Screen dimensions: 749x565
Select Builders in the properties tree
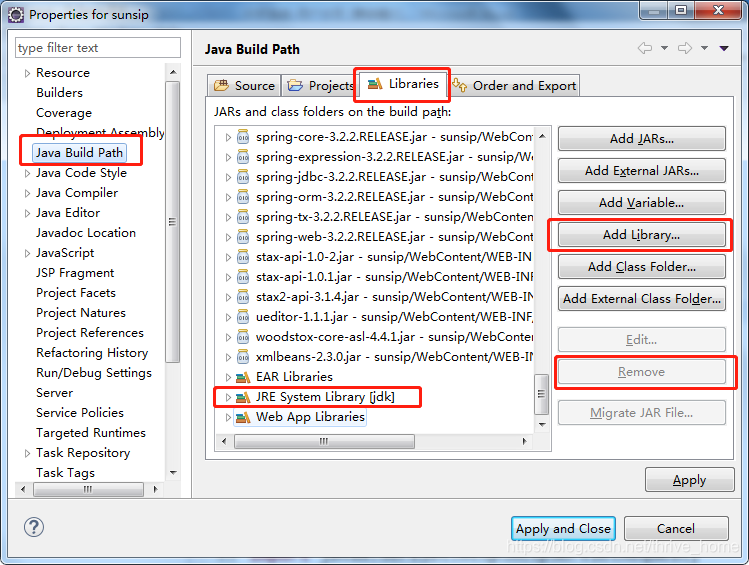point(59,93)
